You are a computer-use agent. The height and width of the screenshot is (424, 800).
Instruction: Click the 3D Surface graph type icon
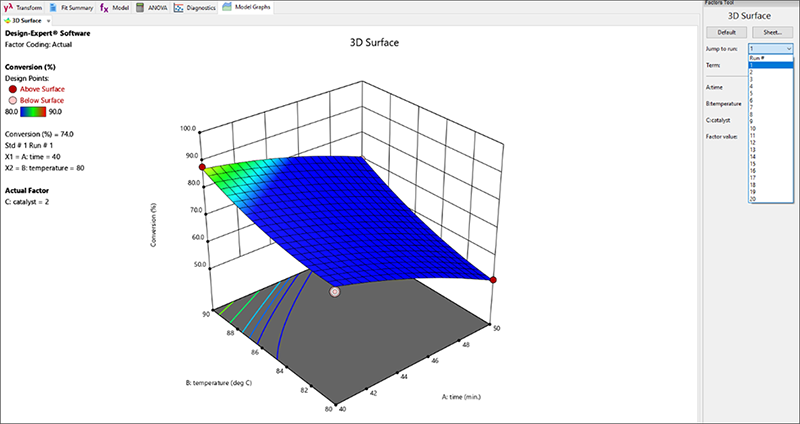coord(7,20)
